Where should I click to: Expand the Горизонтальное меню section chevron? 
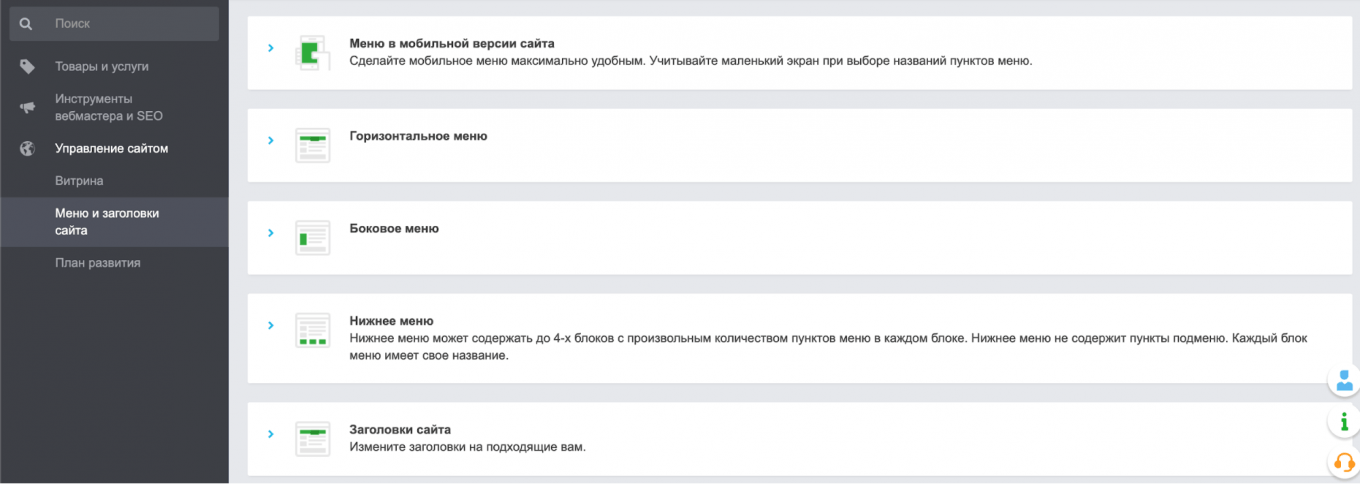click(x=271, y=140)
